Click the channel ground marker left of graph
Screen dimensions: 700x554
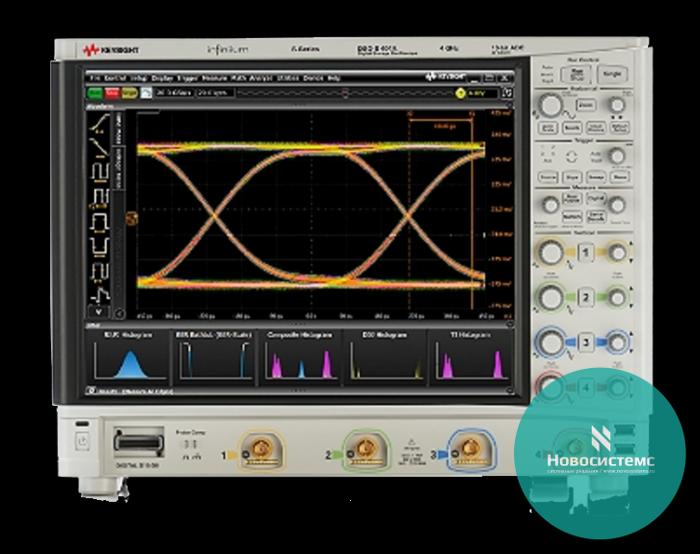click(132, 218)
